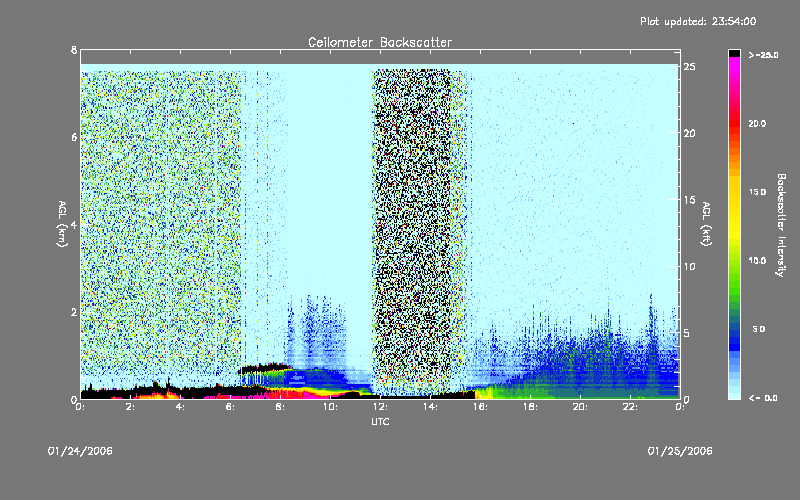Select the 'Plot updated: 23:54:00' timestamp
The height and width of the screenshot is (500, 800).
coord(698,21)
